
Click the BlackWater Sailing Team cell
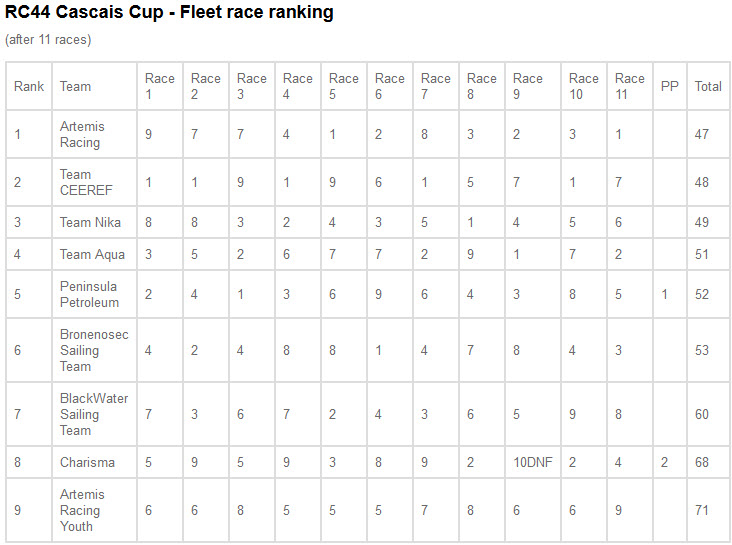coord(94,414)
